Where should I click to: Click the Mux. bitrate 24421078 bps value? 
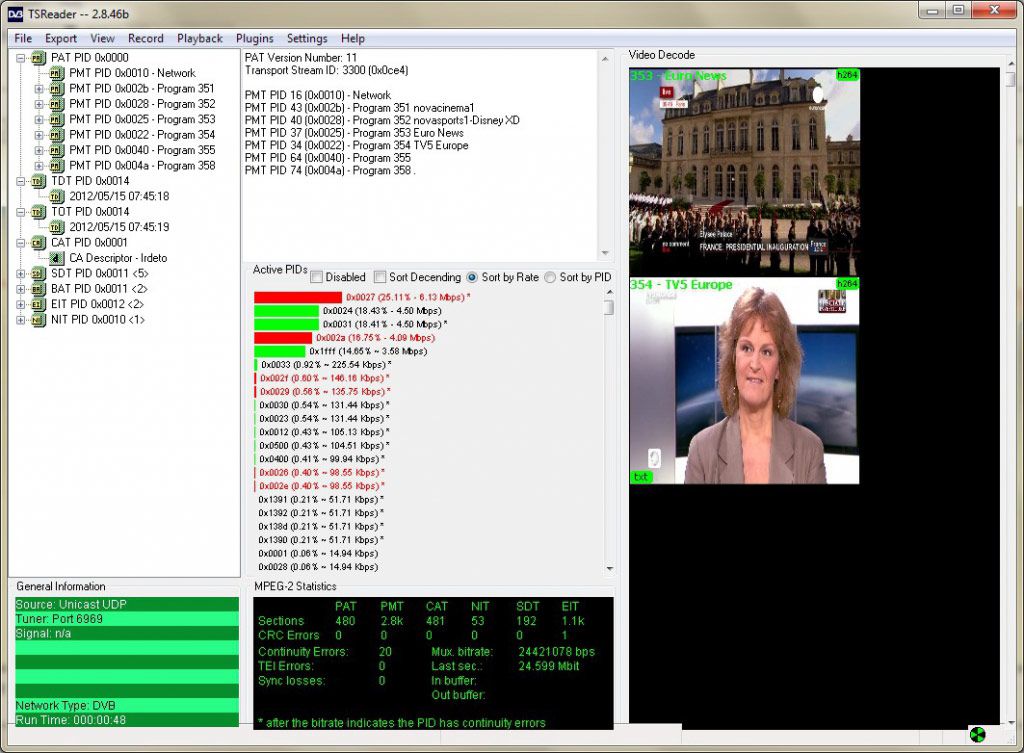pos(556,652)
